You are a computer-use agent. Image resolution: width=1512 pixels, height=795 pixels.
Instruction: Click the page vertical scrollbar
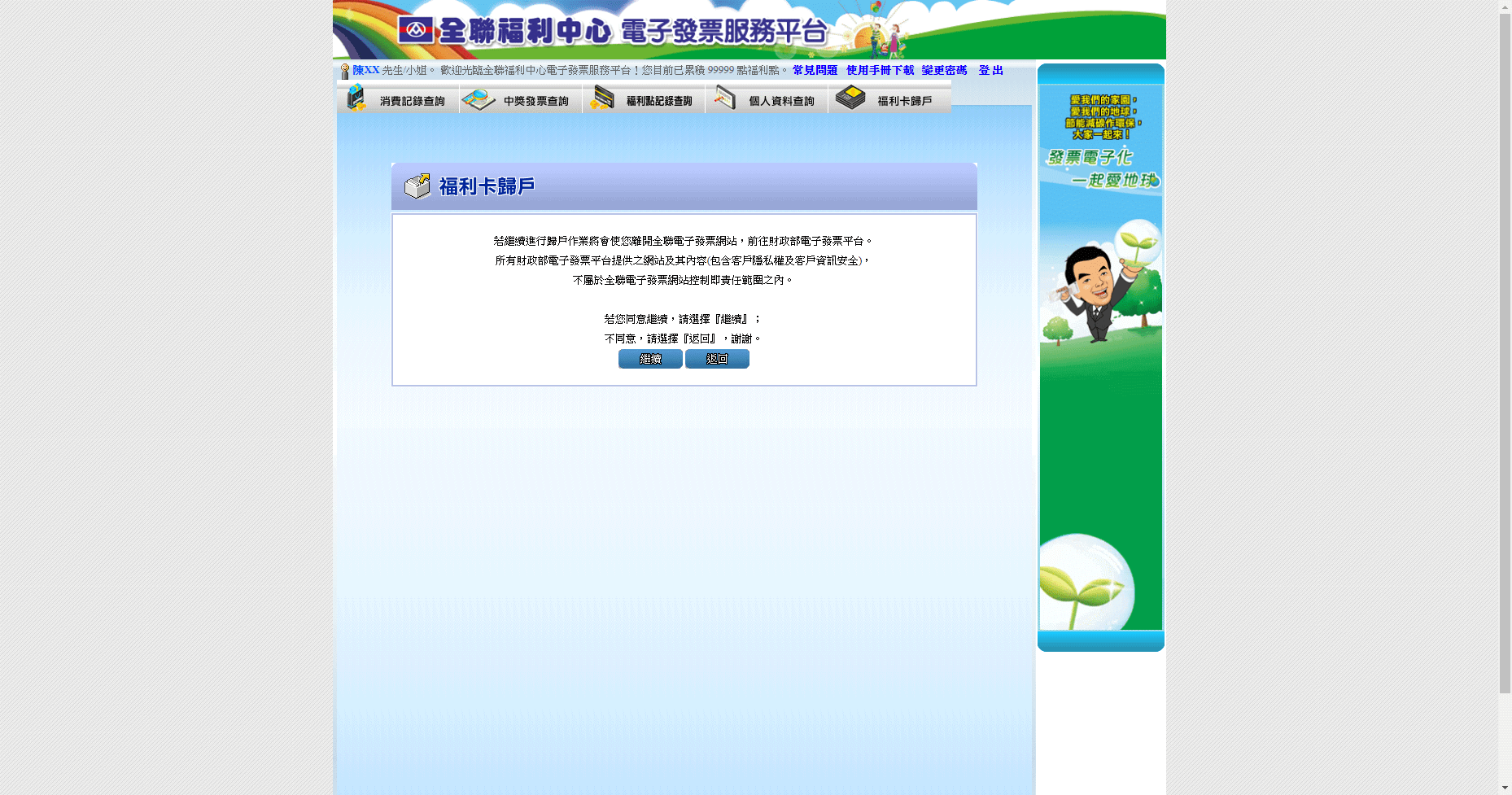[1505, 397]
